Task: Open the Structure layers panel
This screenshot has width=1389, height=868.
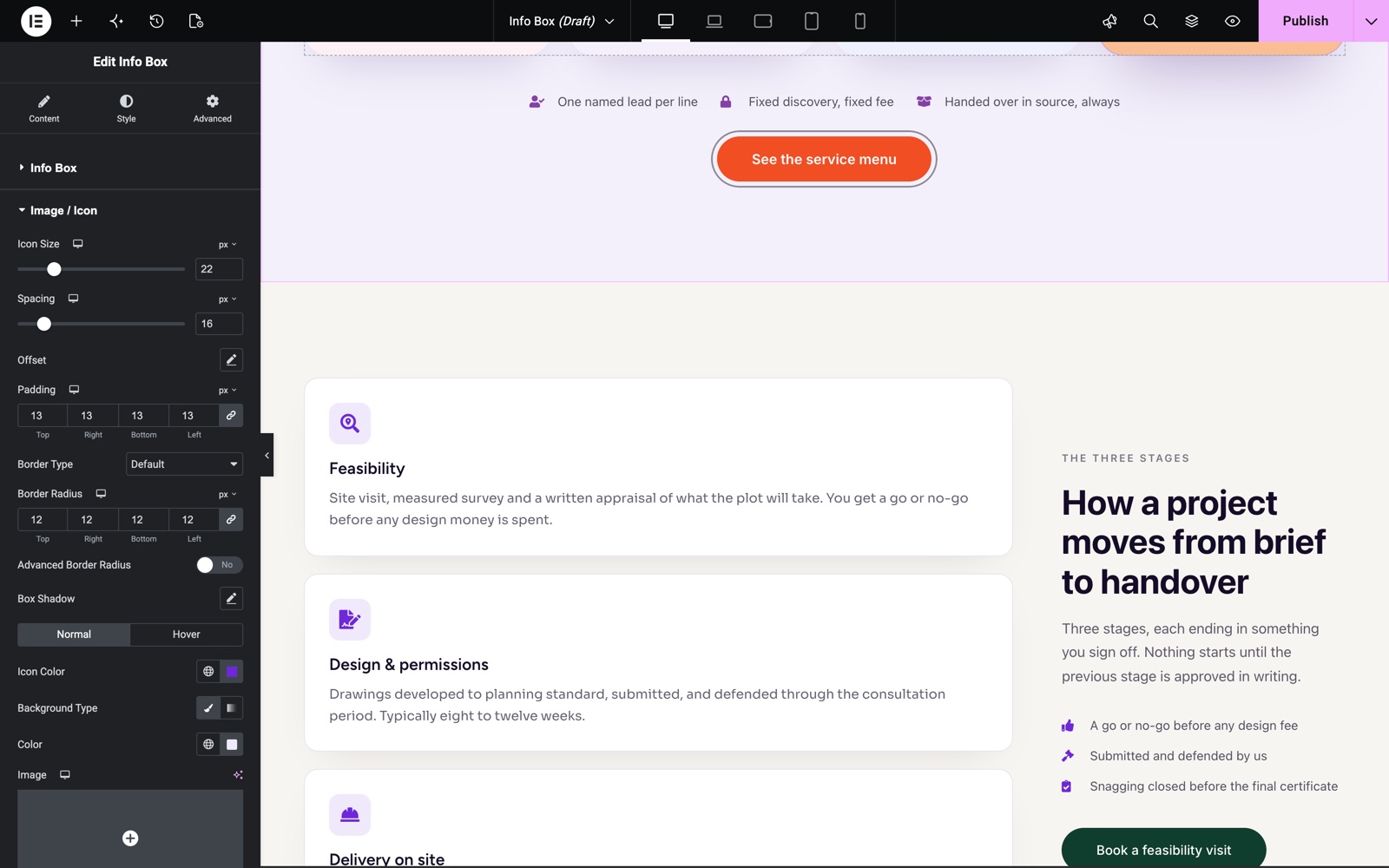Action: (x=1191, y=21)
